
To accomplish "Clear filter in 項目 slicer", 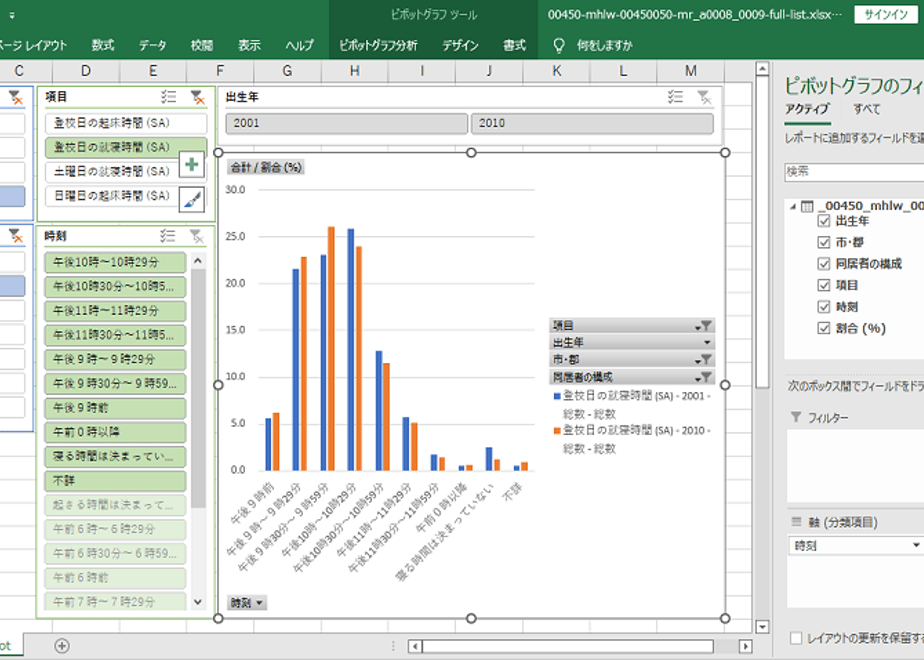I will point(197,97).
